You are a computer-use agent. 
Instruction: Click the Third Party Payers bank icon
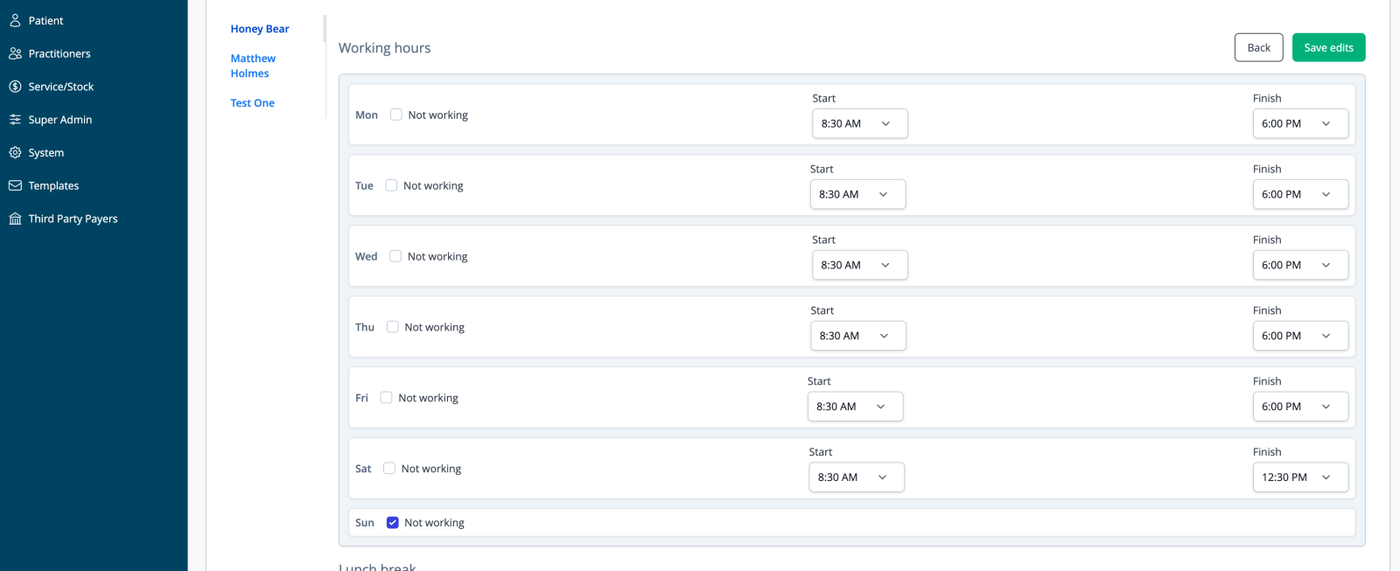click(x=15, y=218)
